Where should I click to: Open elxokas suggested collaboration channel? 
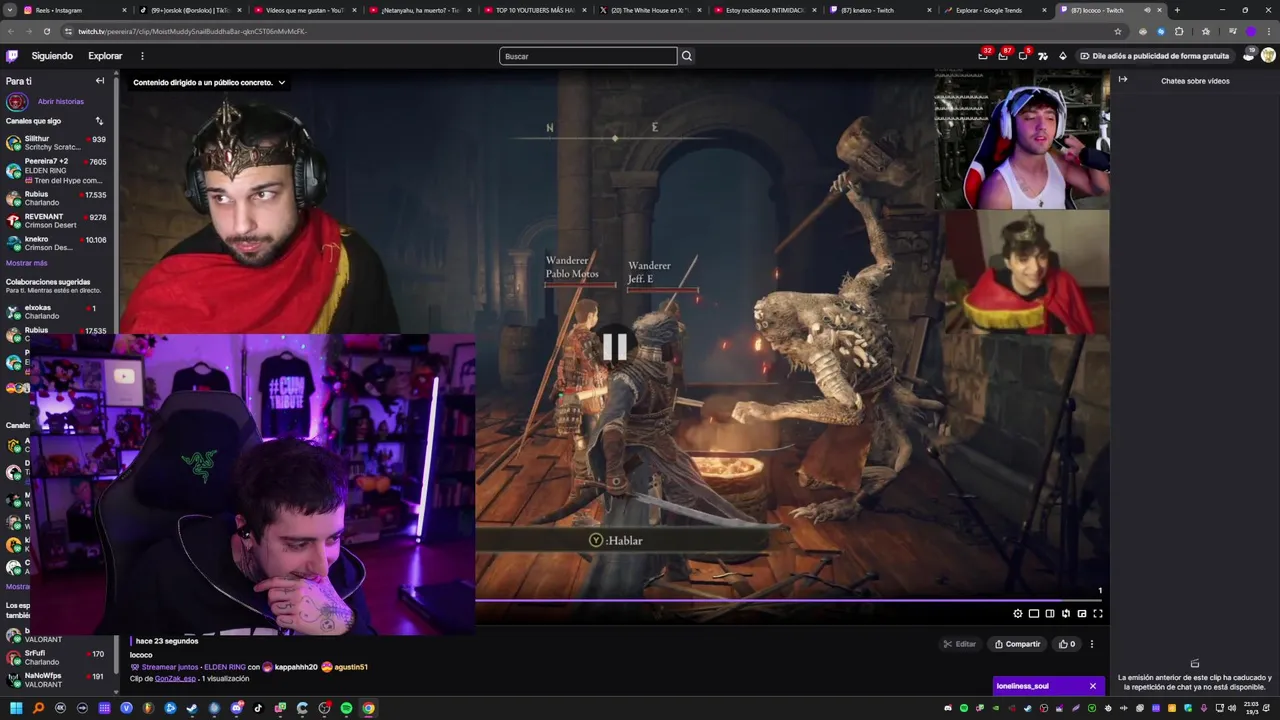click(x=56, y=312)
